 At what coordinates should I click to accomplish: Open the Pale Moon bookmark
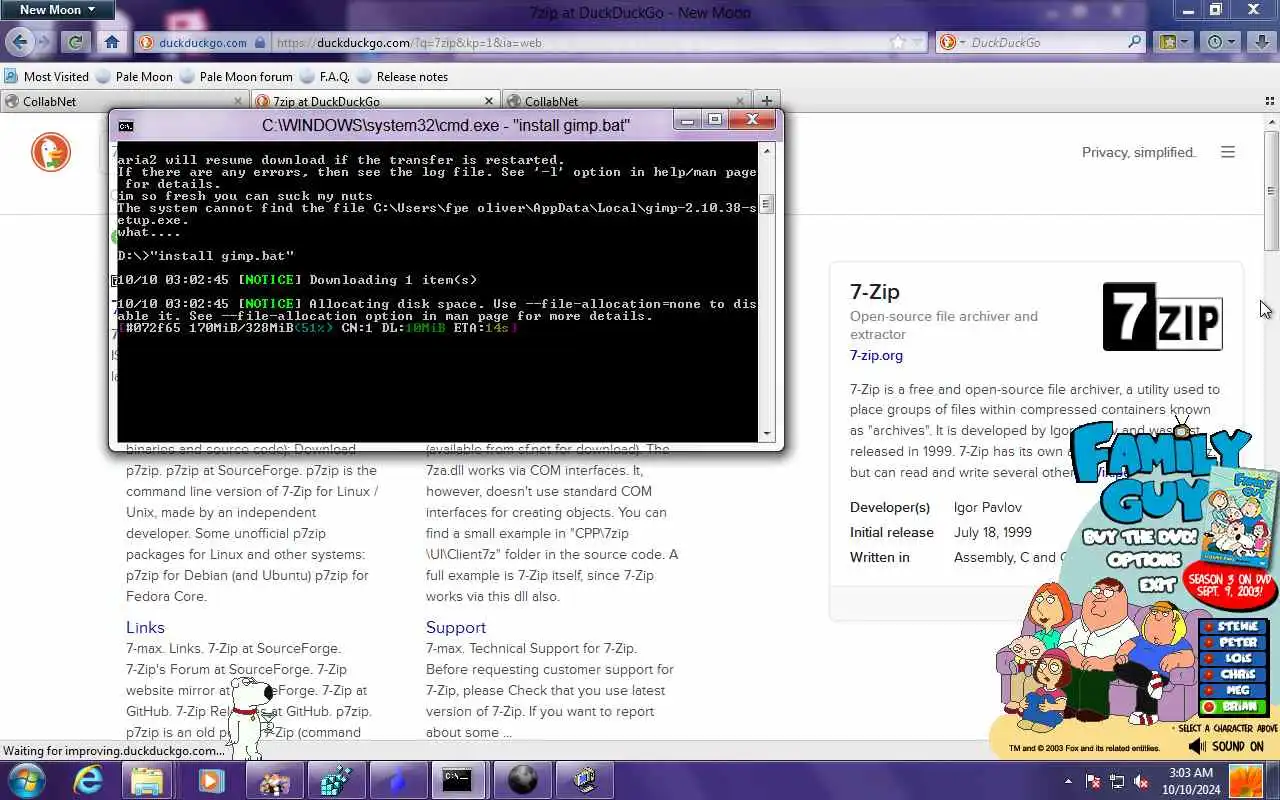coord(134,77)
